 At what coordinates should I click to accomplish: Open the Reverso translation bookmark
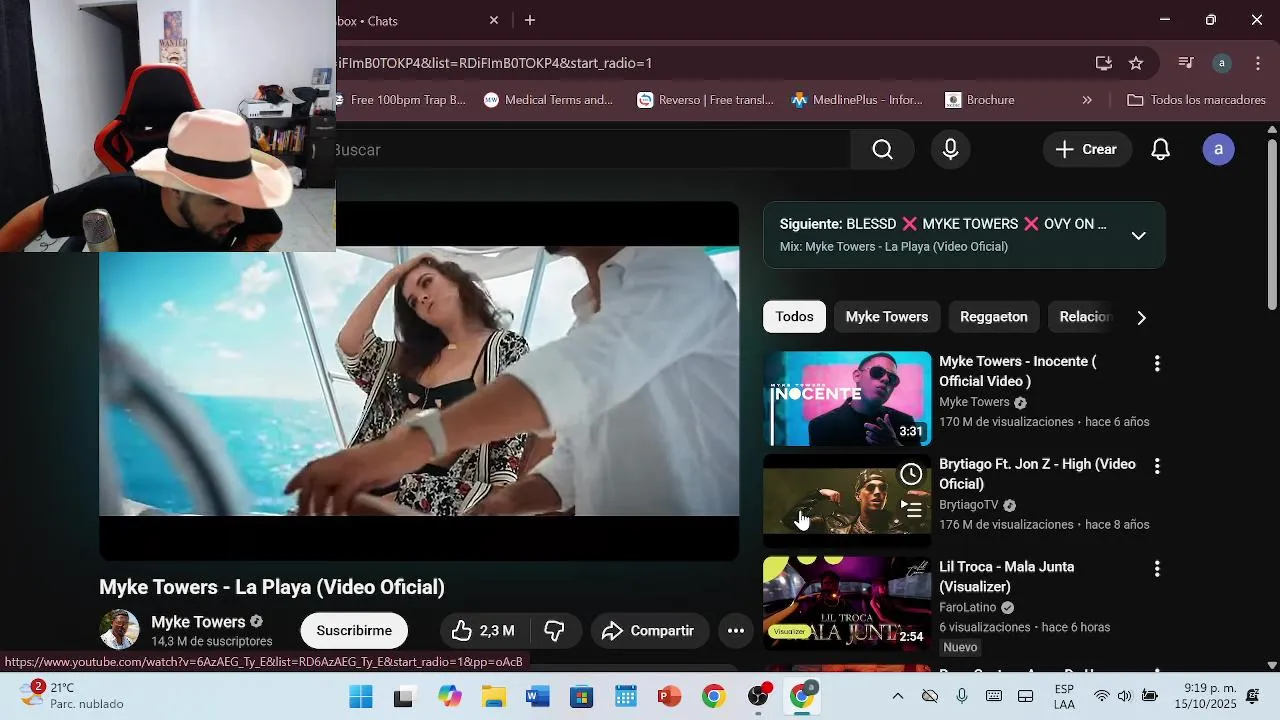click(706, 100)
